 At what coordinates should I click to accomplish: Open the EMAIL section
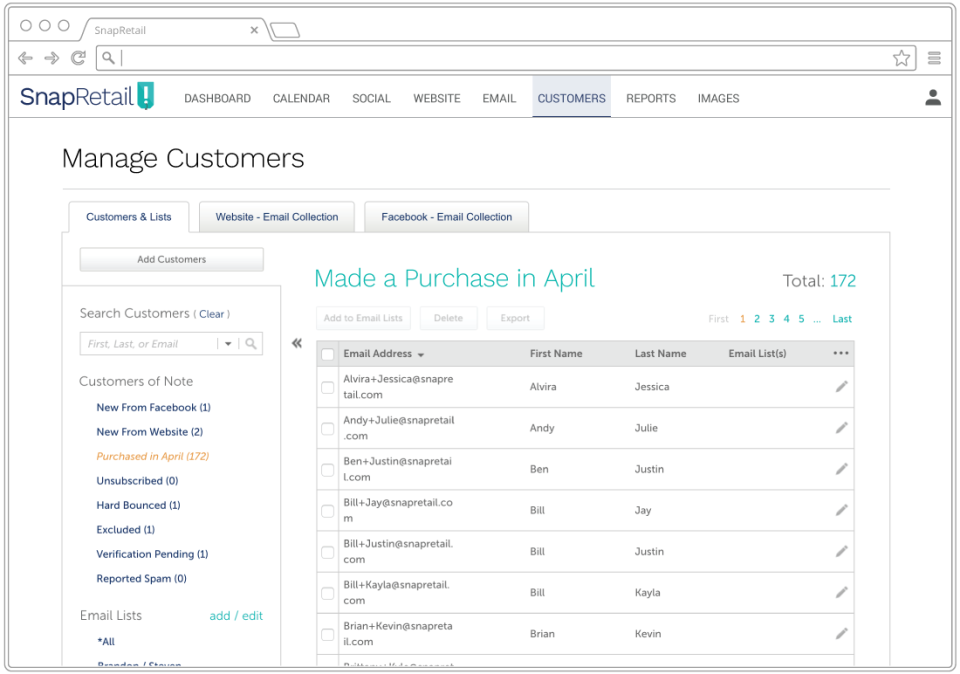pyautogui.click(x=499, y=98)
